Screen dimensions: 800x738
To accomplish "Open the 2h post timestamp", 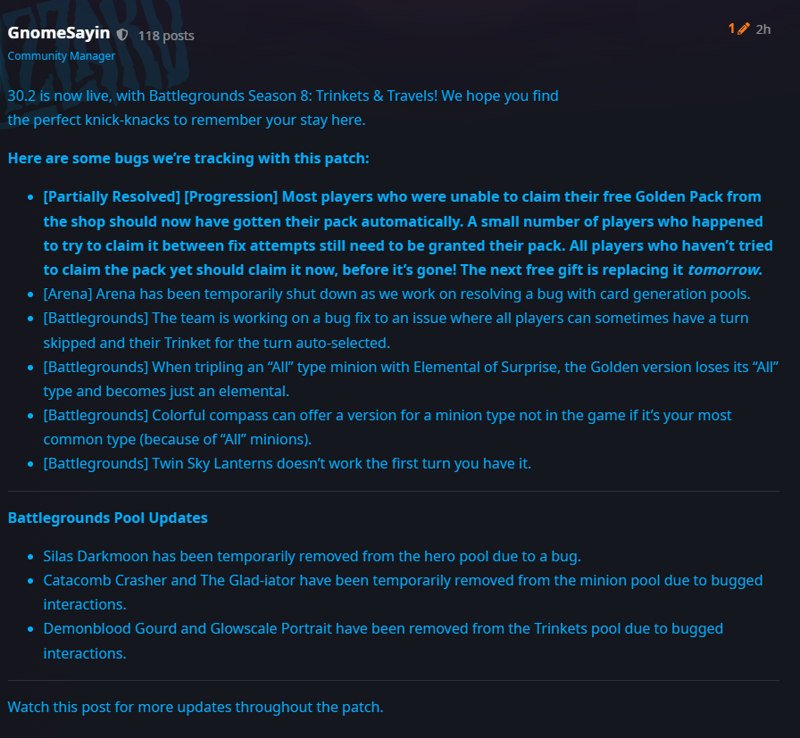I will point(763,30).
